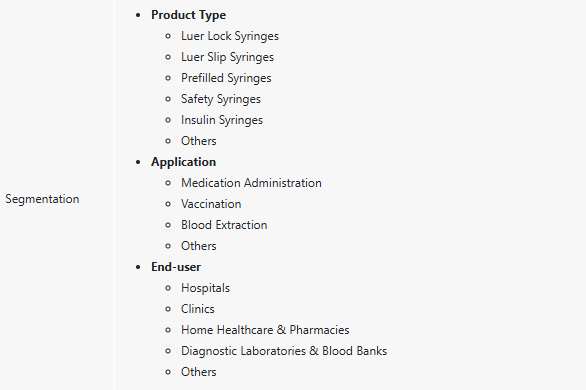Viewport: 586px width, 390px height.
Task: Click the bullet beside Product Type
Action: (x=138, y=15)
